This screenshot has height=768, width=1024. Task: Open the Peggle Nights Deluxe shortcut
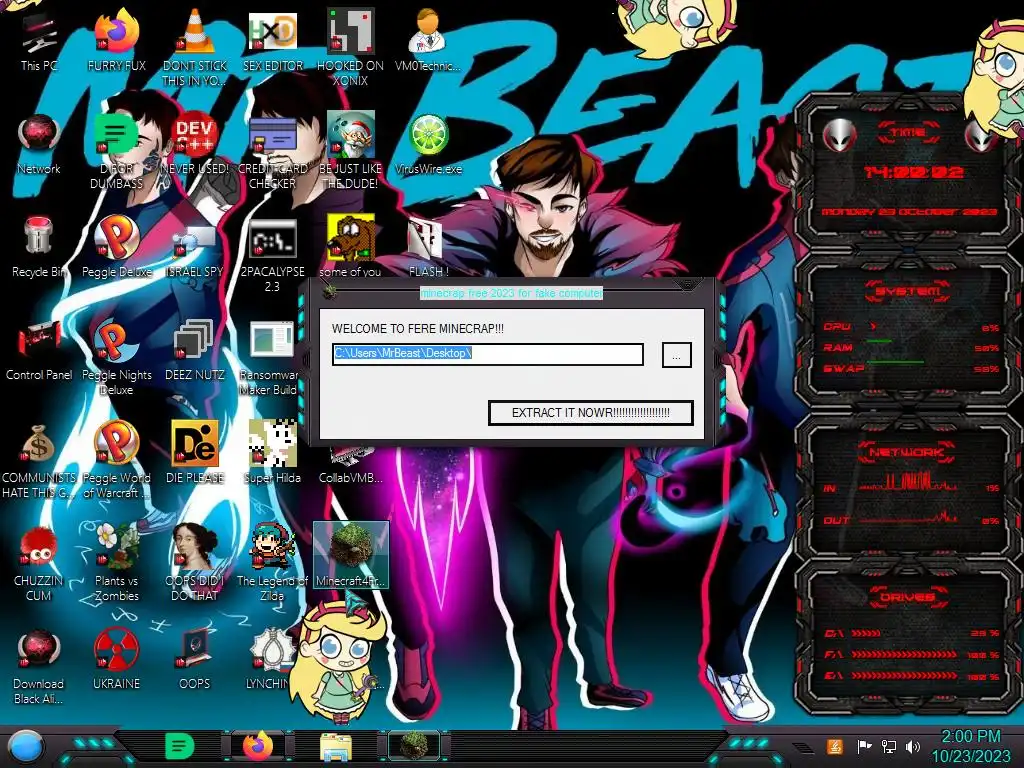pyautogui.click(x=116, y=358)
